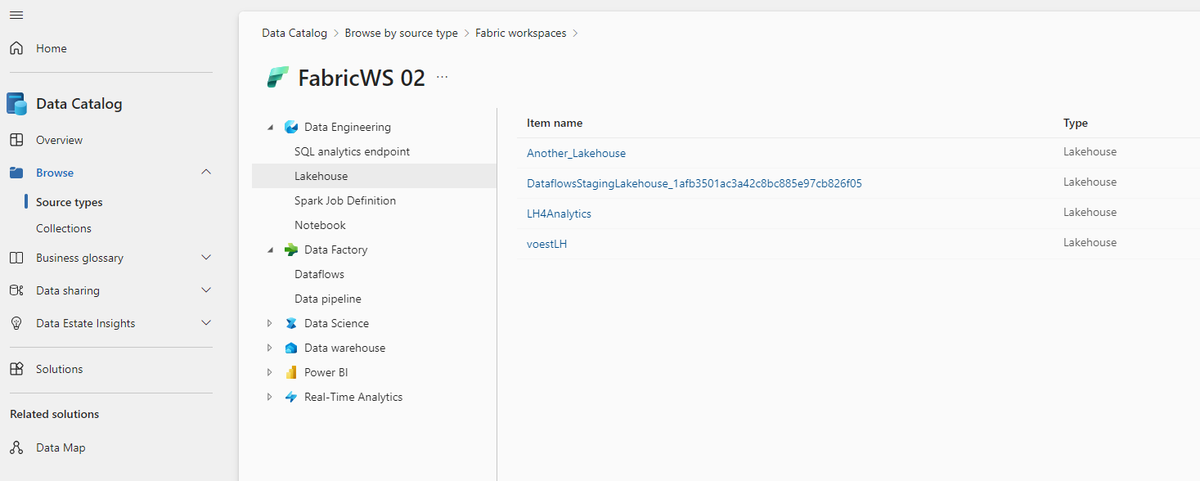Screen dimensions: 1200x481
Task: Click Lakehouse type cell for Another_Lakehouse
Action: pos(1090,152)
